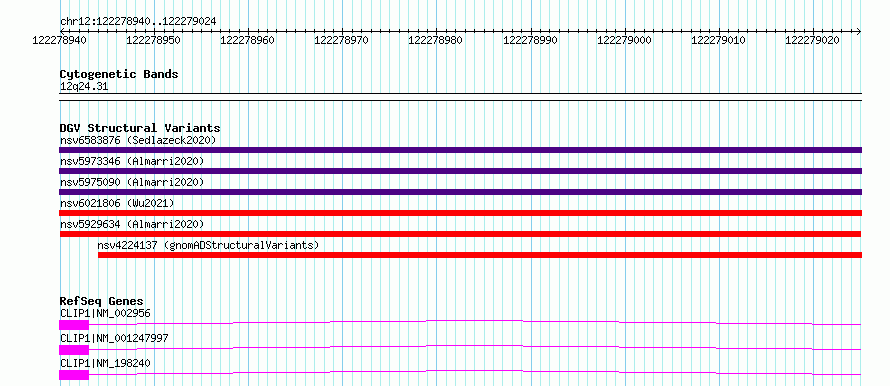Click ruler position 122278950
Screen dimensions: 890x386
pos(153,40)
